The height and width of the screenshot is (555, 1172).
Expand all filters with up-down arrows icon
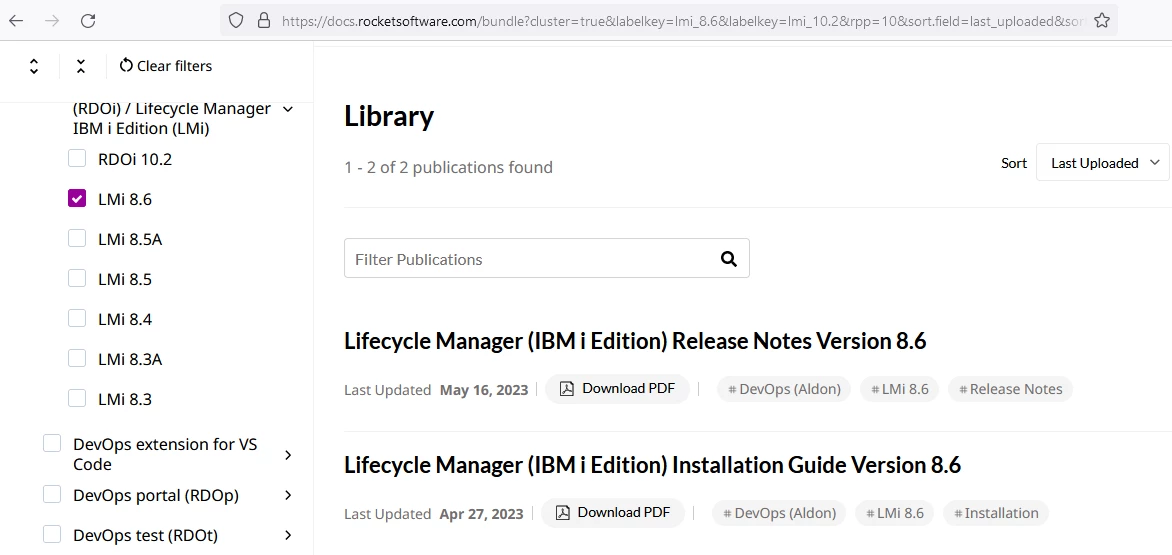[34, 66]
